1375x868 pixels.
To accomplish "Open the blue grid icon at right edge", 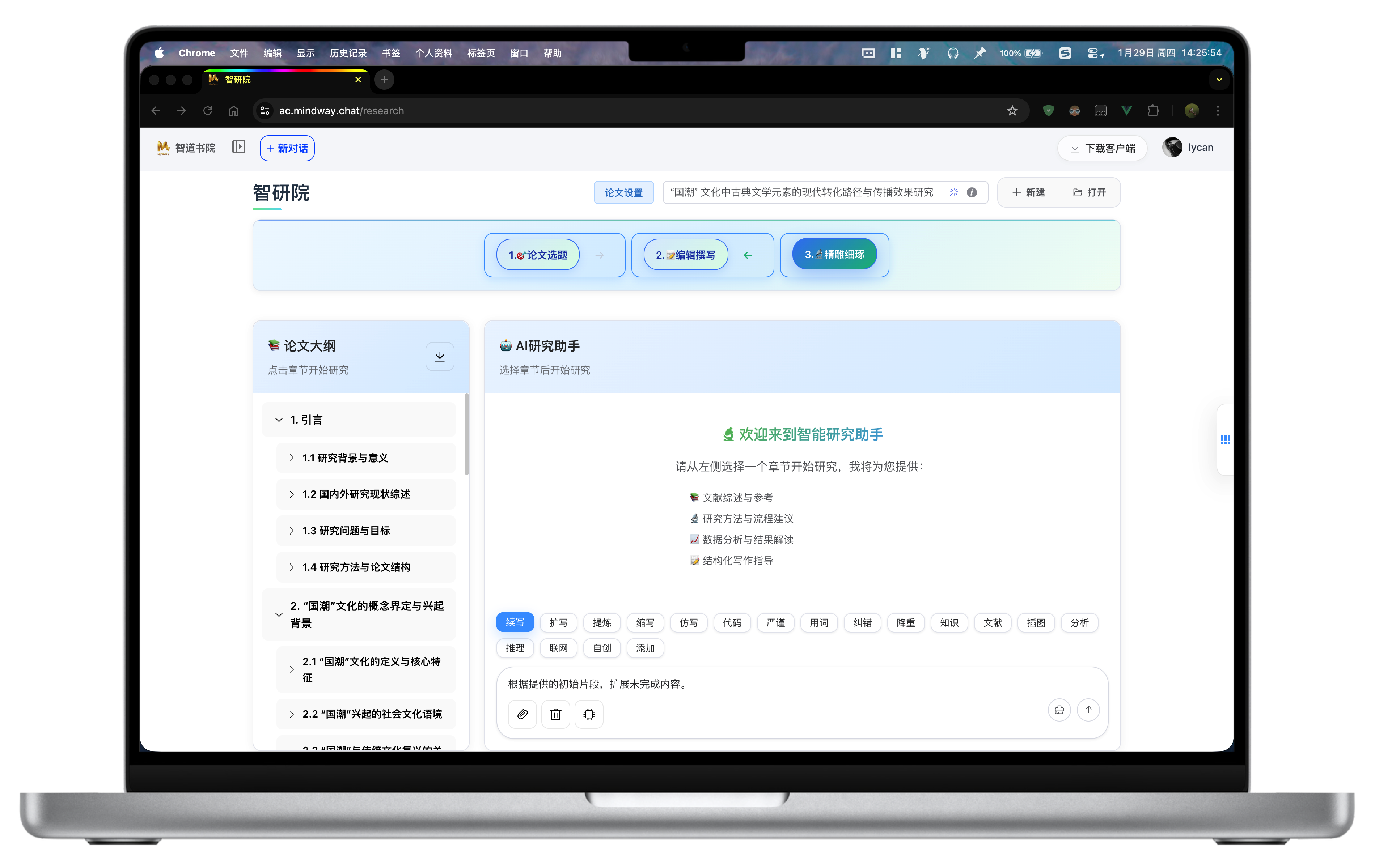I will (x=1226, y=439).
